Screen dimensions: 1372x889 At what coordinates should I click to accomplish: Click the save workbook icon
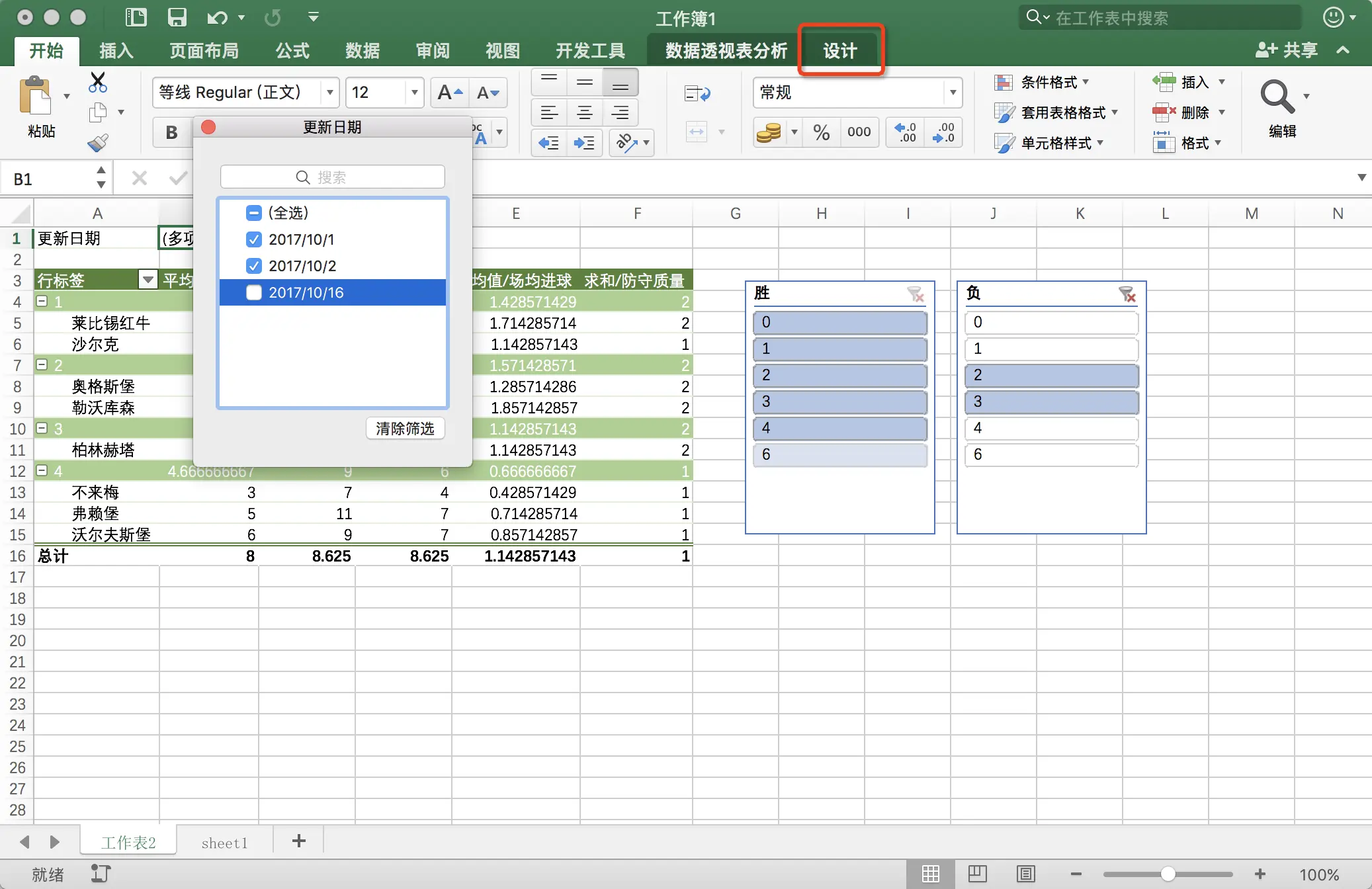(177, 17)
